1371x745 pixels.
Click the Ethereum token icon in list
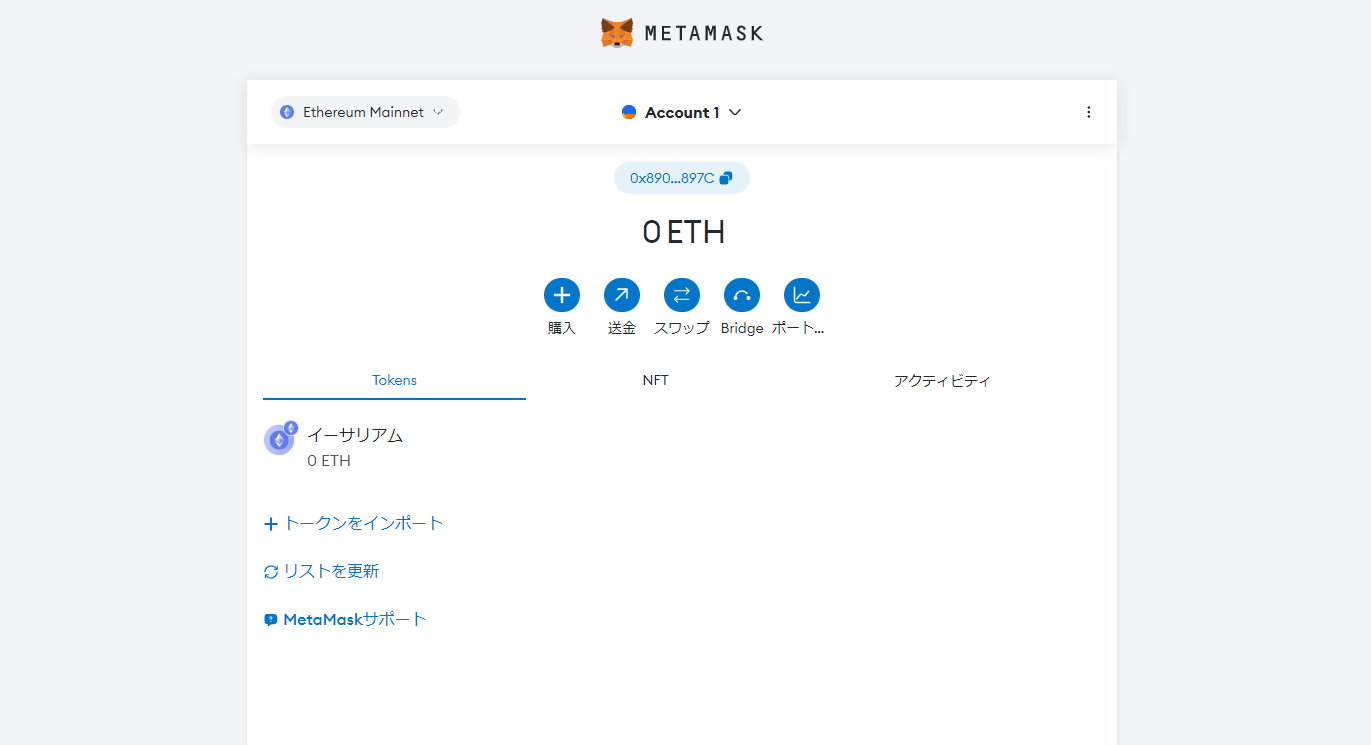[x=279, y=439]
